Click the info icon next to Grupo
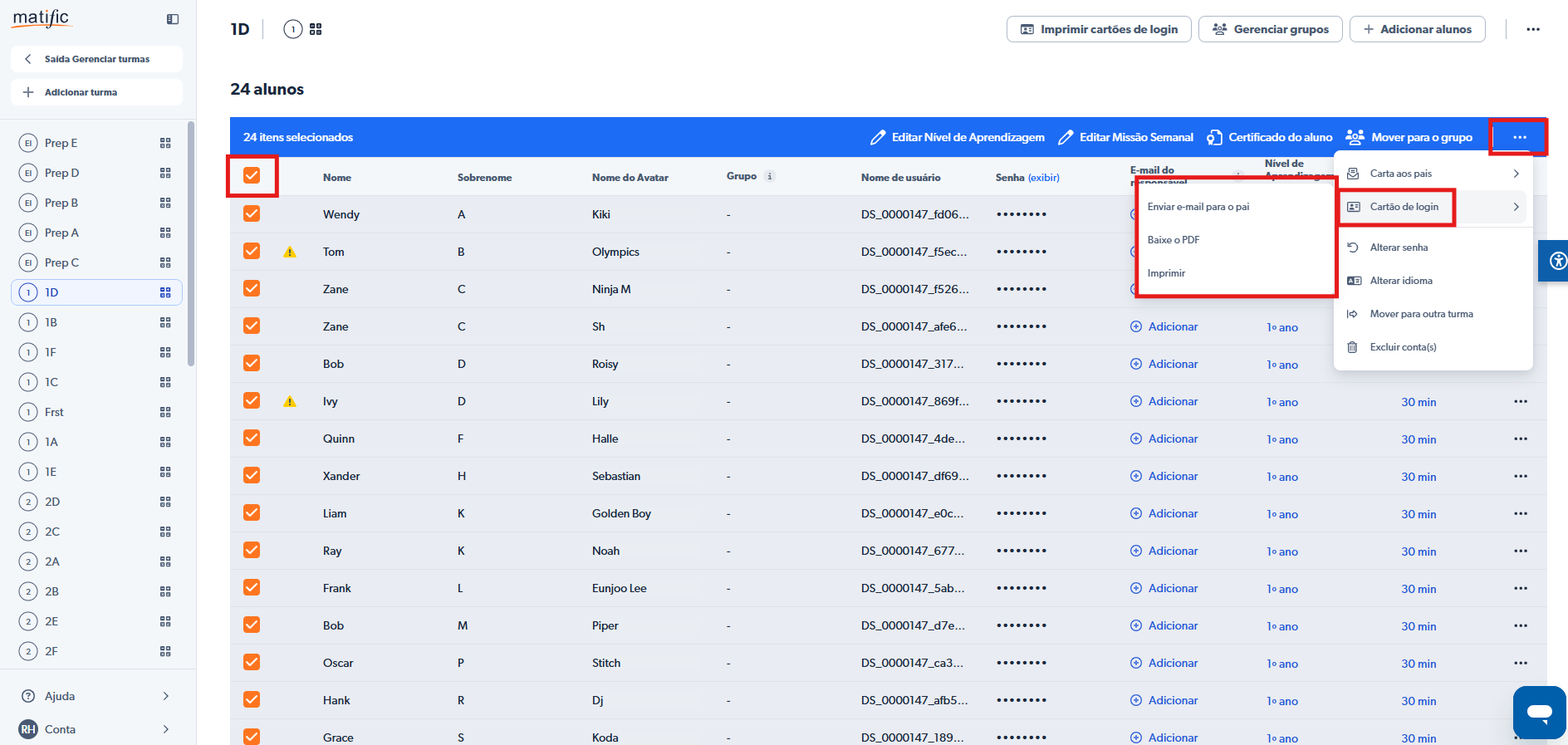 tap(770, 176)
